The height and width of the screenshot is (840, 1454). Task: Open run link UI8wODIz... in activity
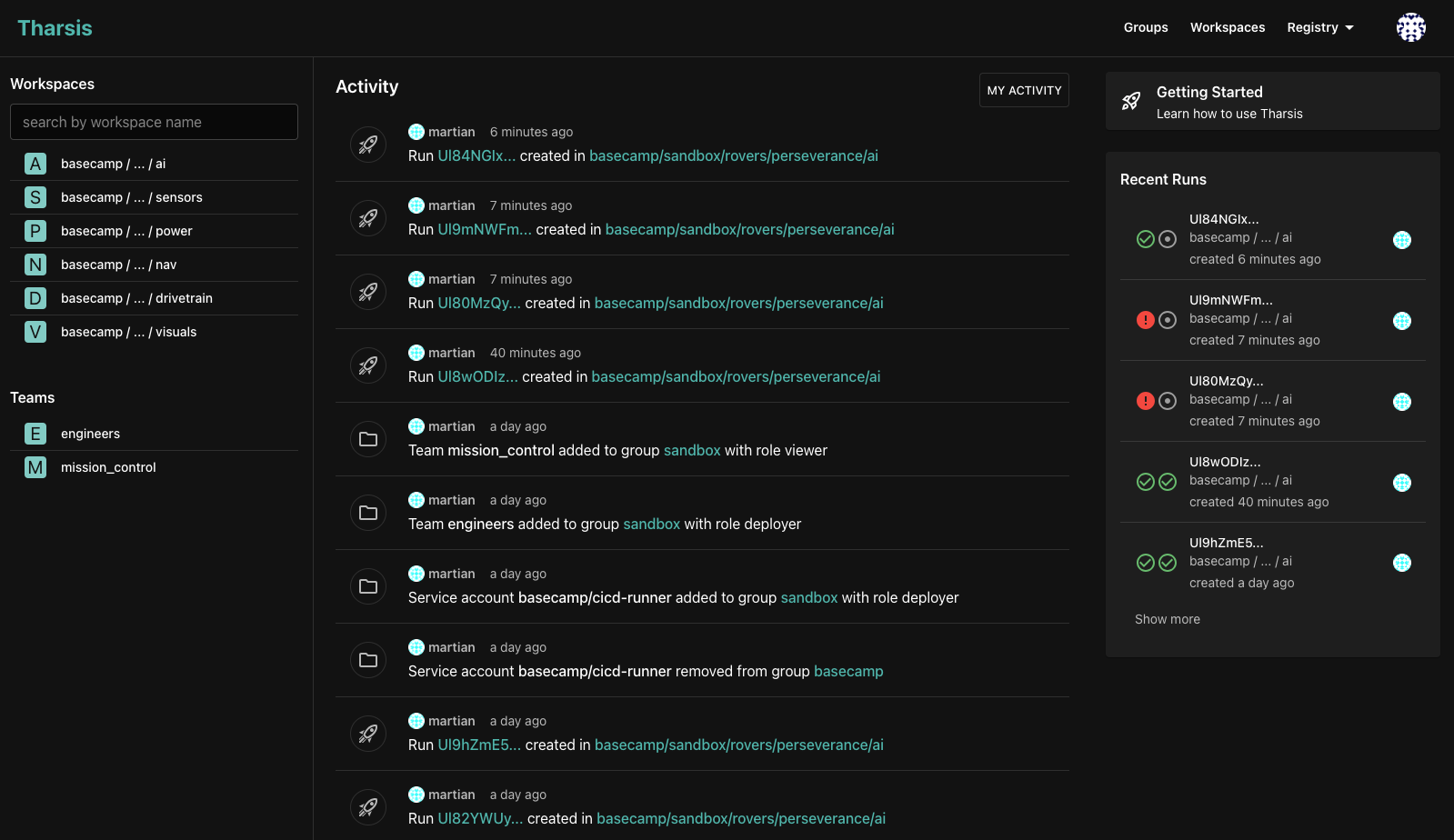pos(477,376)
